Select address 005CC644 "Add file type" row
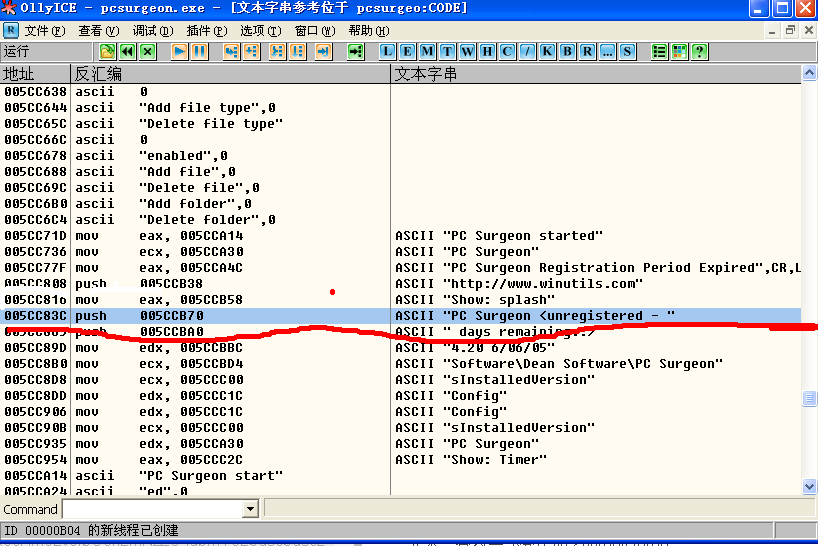This screenshot has height=546, width=818. [x=401, y=107]
